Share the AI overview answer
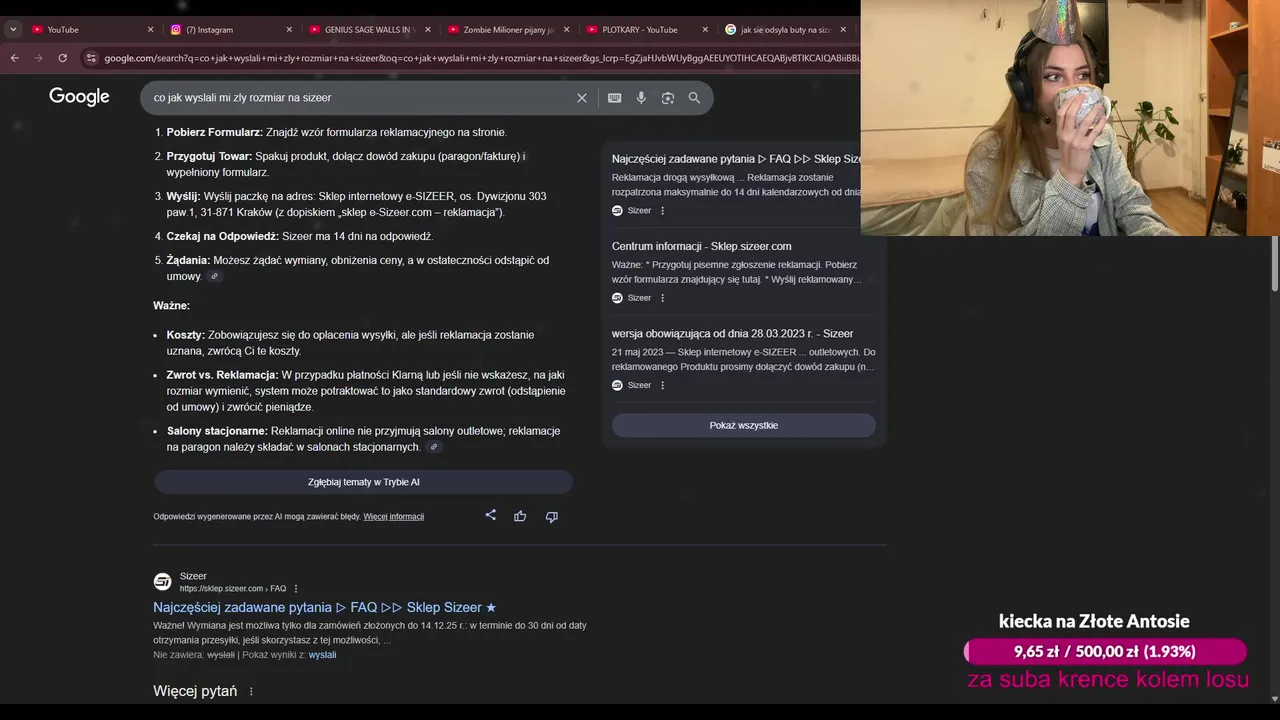The width and height of the screenshot is (1280, 720). pyautogui.click(x=490, y=516)
